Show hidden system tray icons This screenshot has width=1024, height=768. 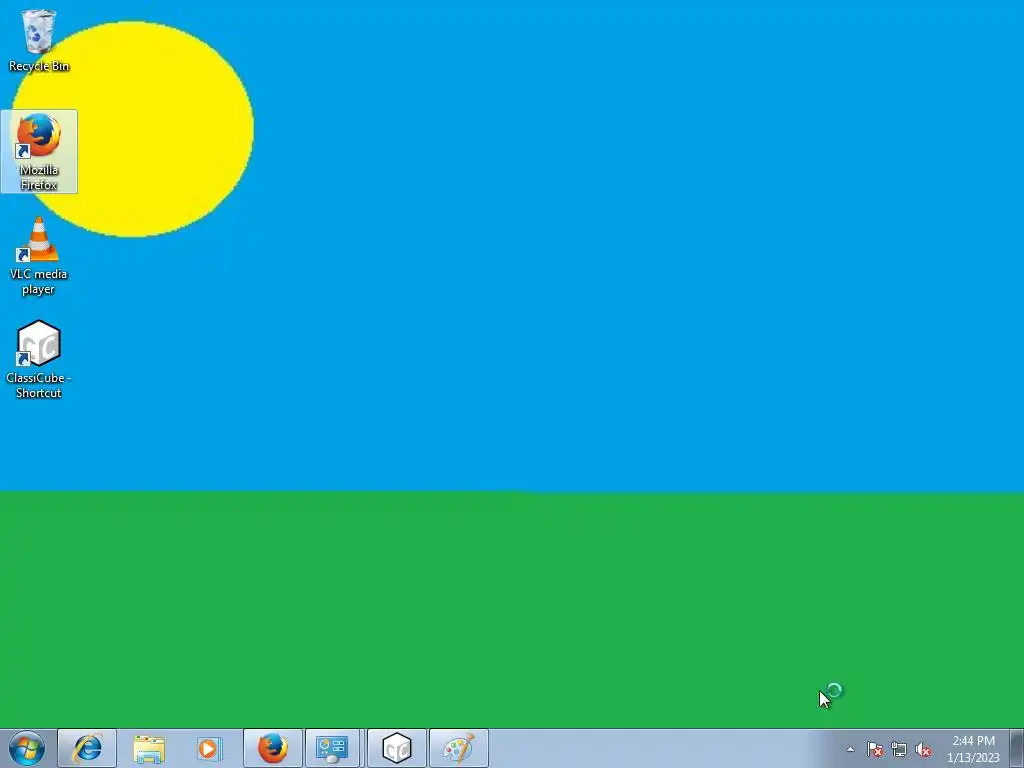[x=850, y=749]
